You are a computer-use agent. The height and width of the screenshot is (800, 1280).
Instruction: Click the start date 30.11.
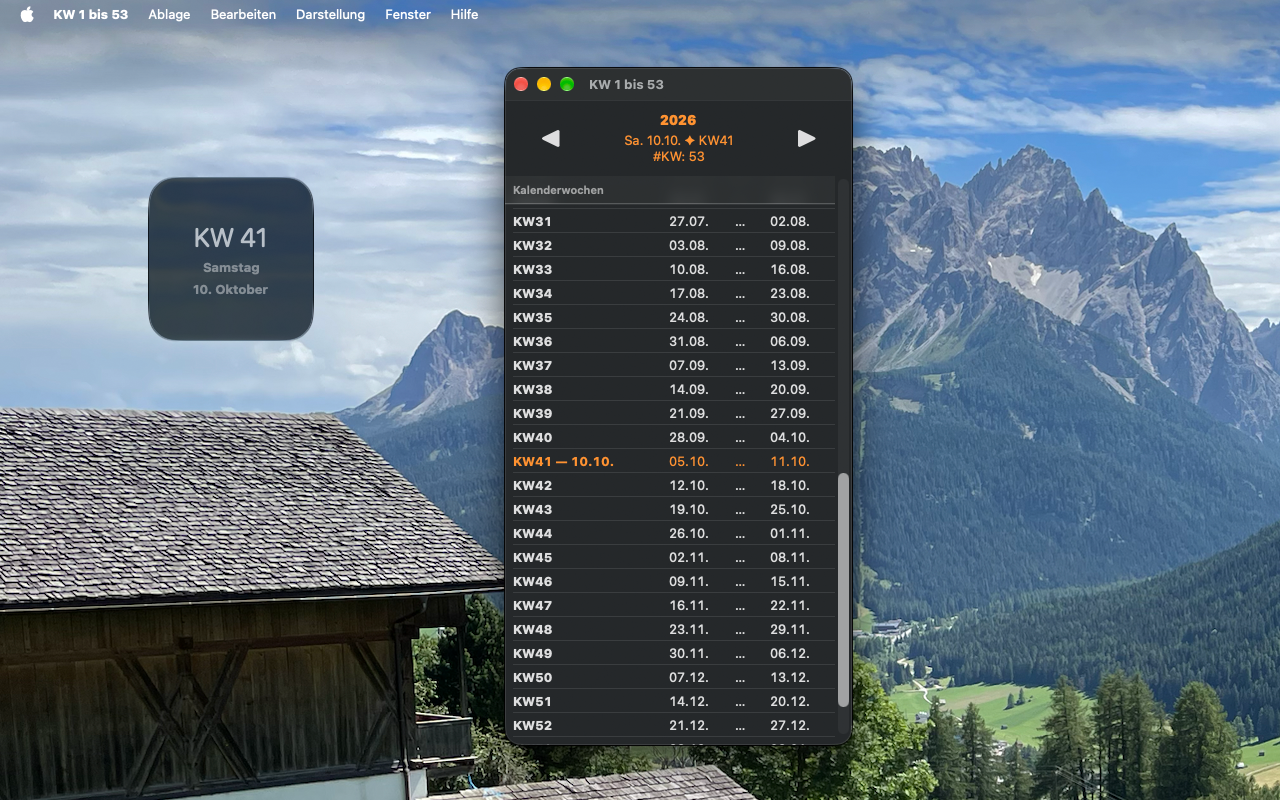(689, 653)
